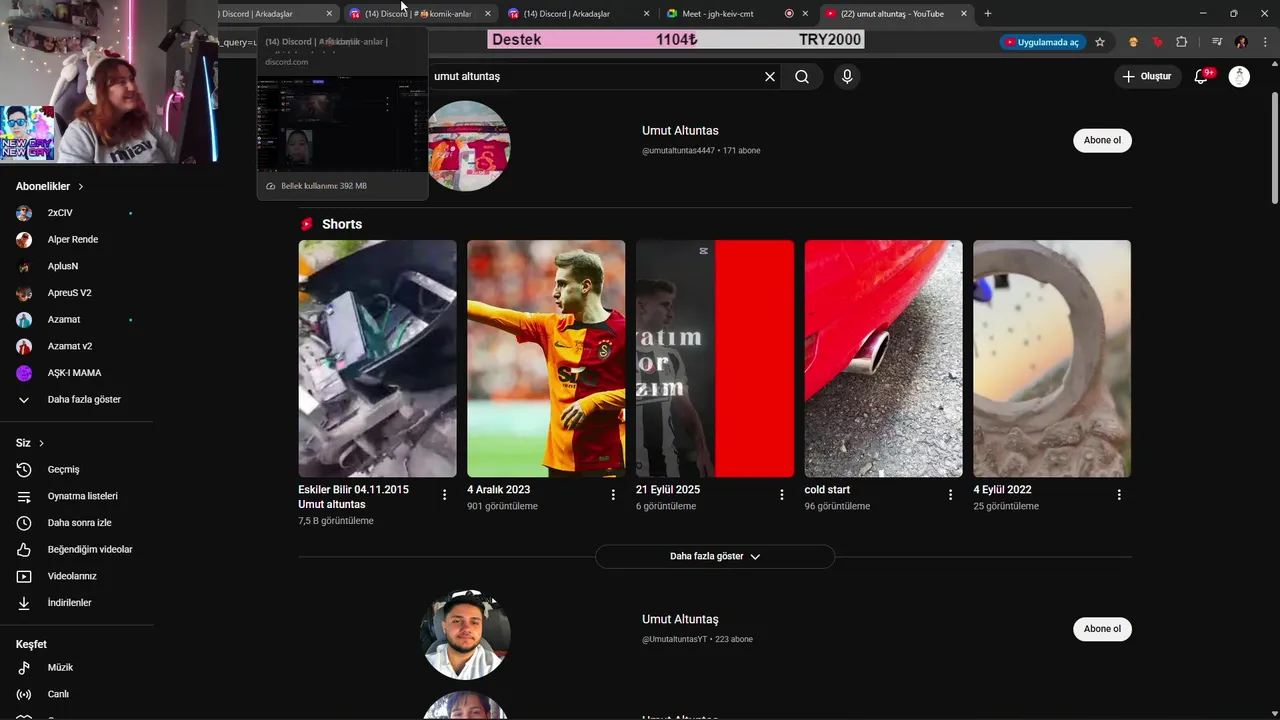Expand the Abonelikler section chevron
This screenshot has width=1280, height=720.
click(x=81, y=187)
